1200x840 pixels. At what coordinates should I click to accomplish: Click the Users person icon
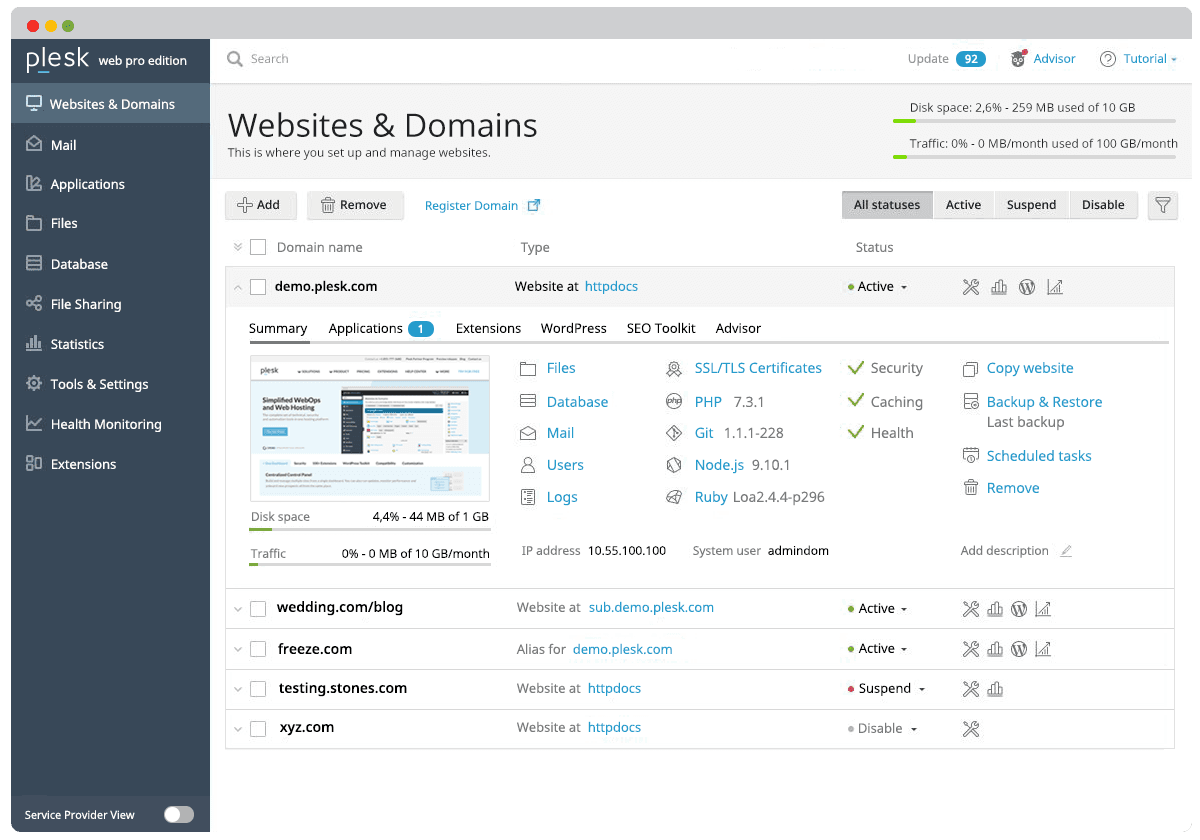[528, 465]
